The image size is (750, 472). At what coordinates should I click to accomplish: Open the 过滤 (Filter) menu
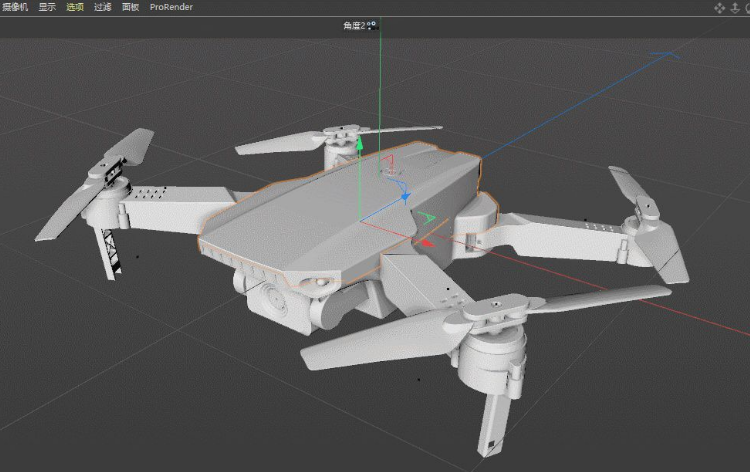point(103,7)
